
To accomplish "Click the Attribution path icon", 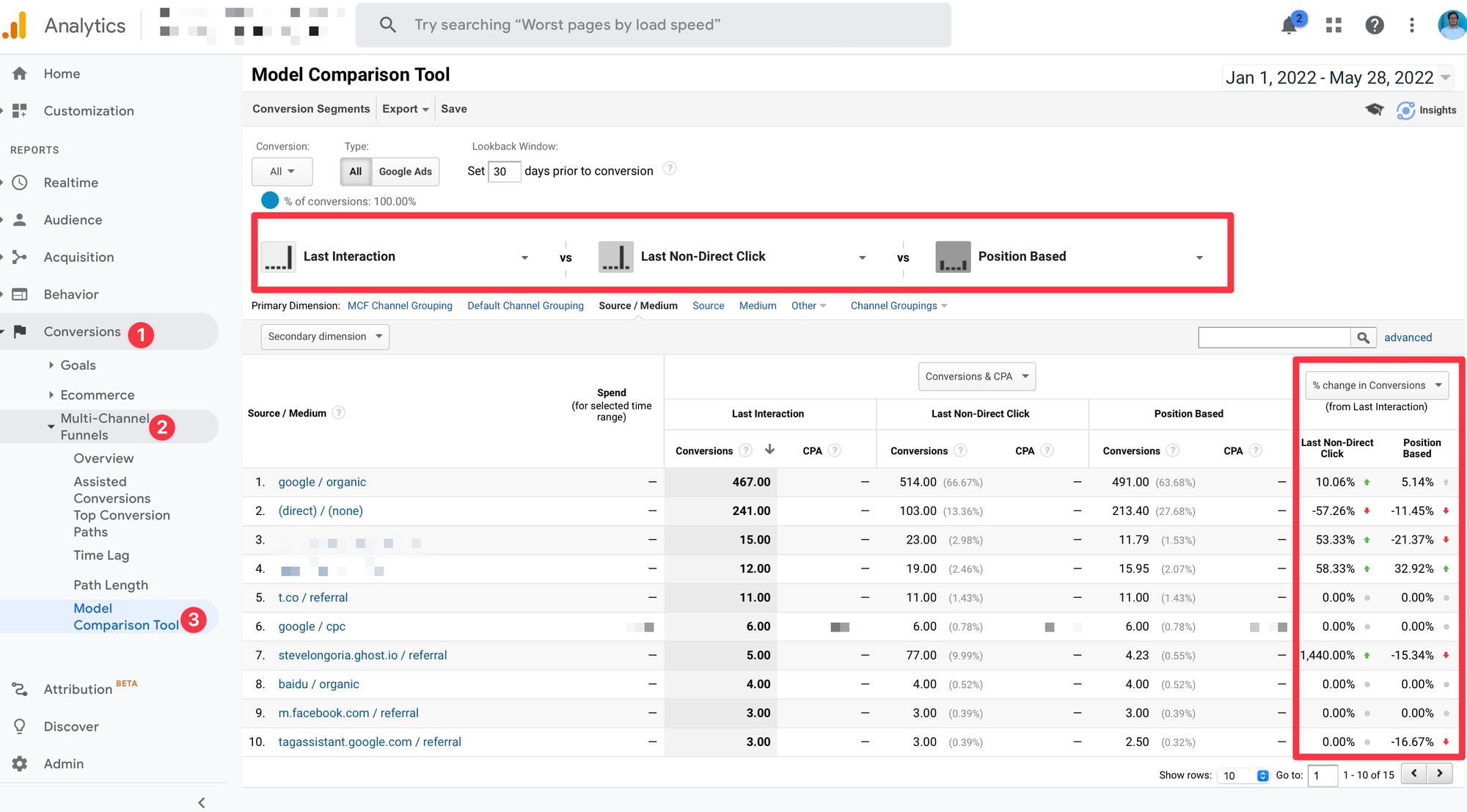I will click(x=20, y=689).
